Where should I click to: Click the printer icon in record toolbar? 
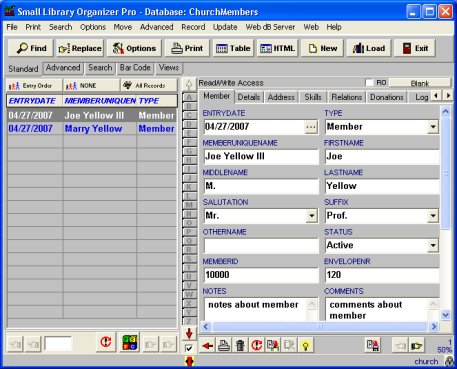(x=224, y=346)
